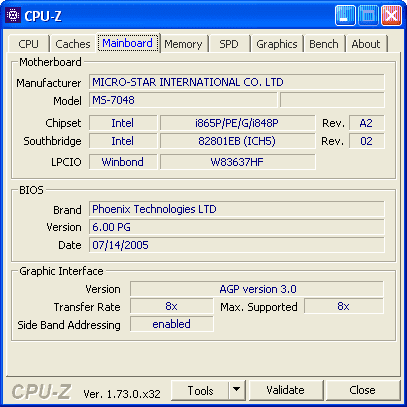Minimize the CPU-Z window
This screenshot has height=407, width=407.
(x=345, y=15)
